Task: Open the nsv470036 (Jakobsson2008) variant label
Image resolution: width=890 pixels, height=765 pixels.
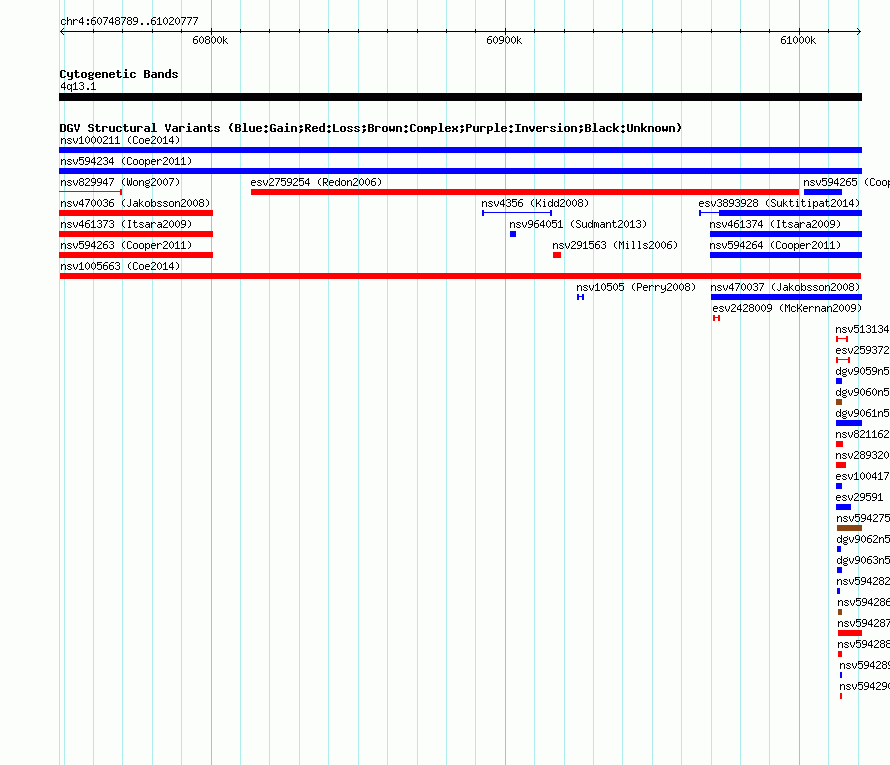Action: click(135, 203)
